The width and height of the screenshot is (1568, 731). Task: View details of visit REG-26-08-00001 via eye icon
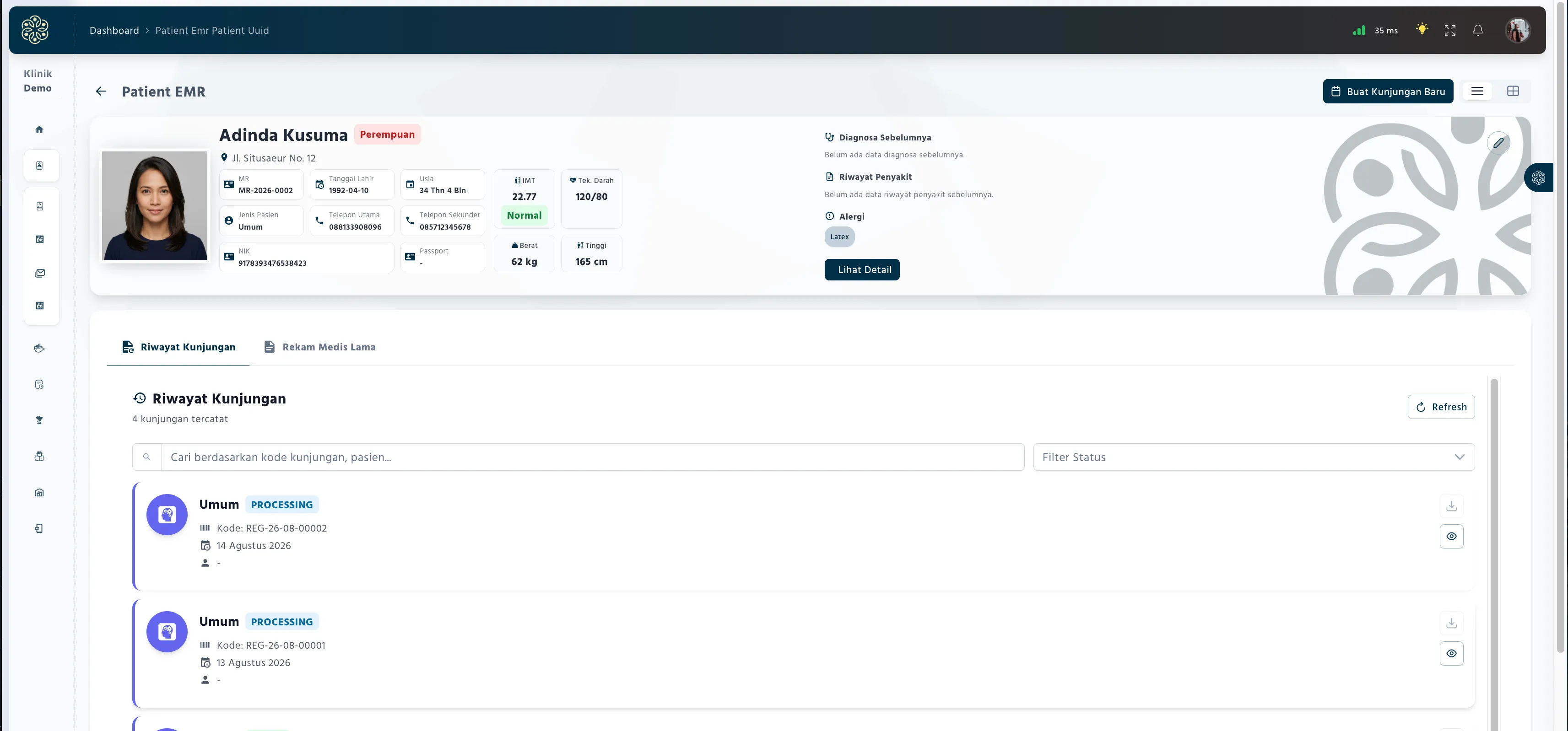[x=1451, y=654]
